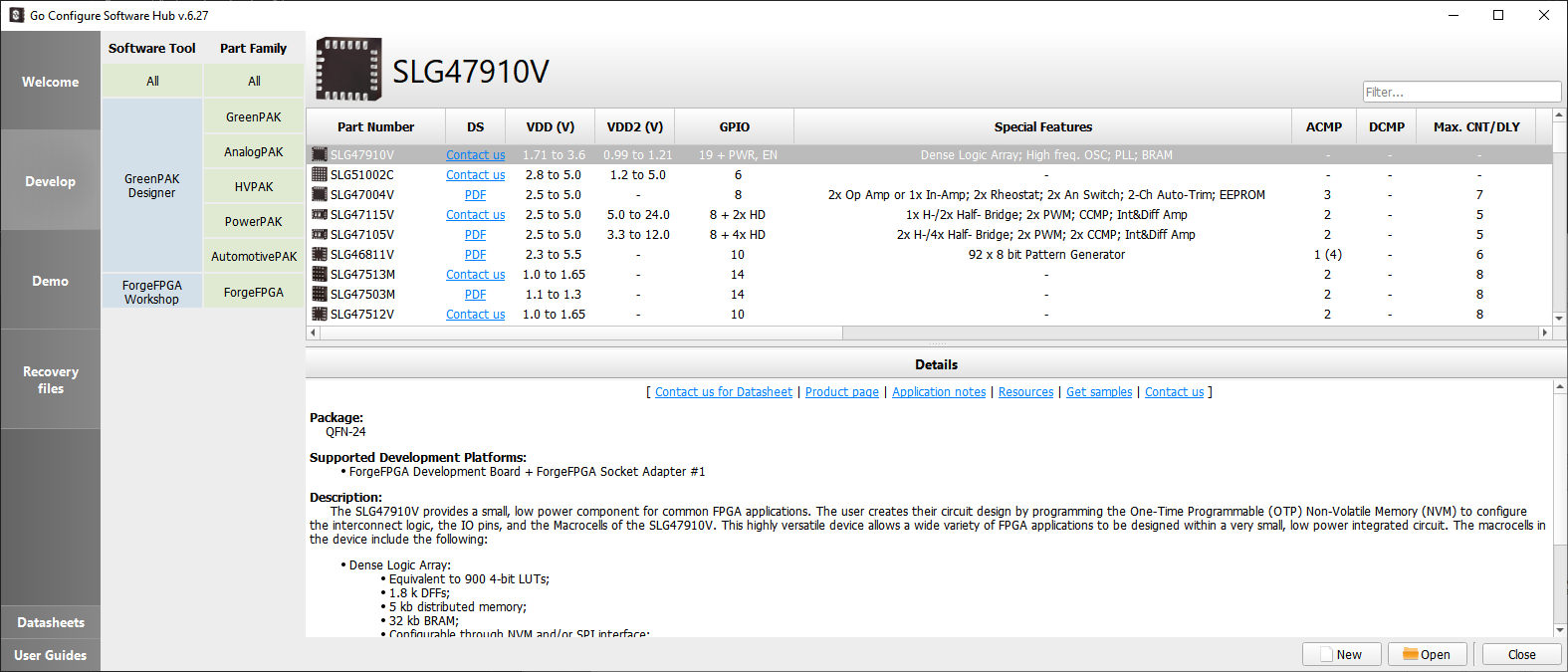The height and width of the screenshot is (672, 1568).
Task: Click the large SLG47910V chip image in header
Action: click(347, 70)
